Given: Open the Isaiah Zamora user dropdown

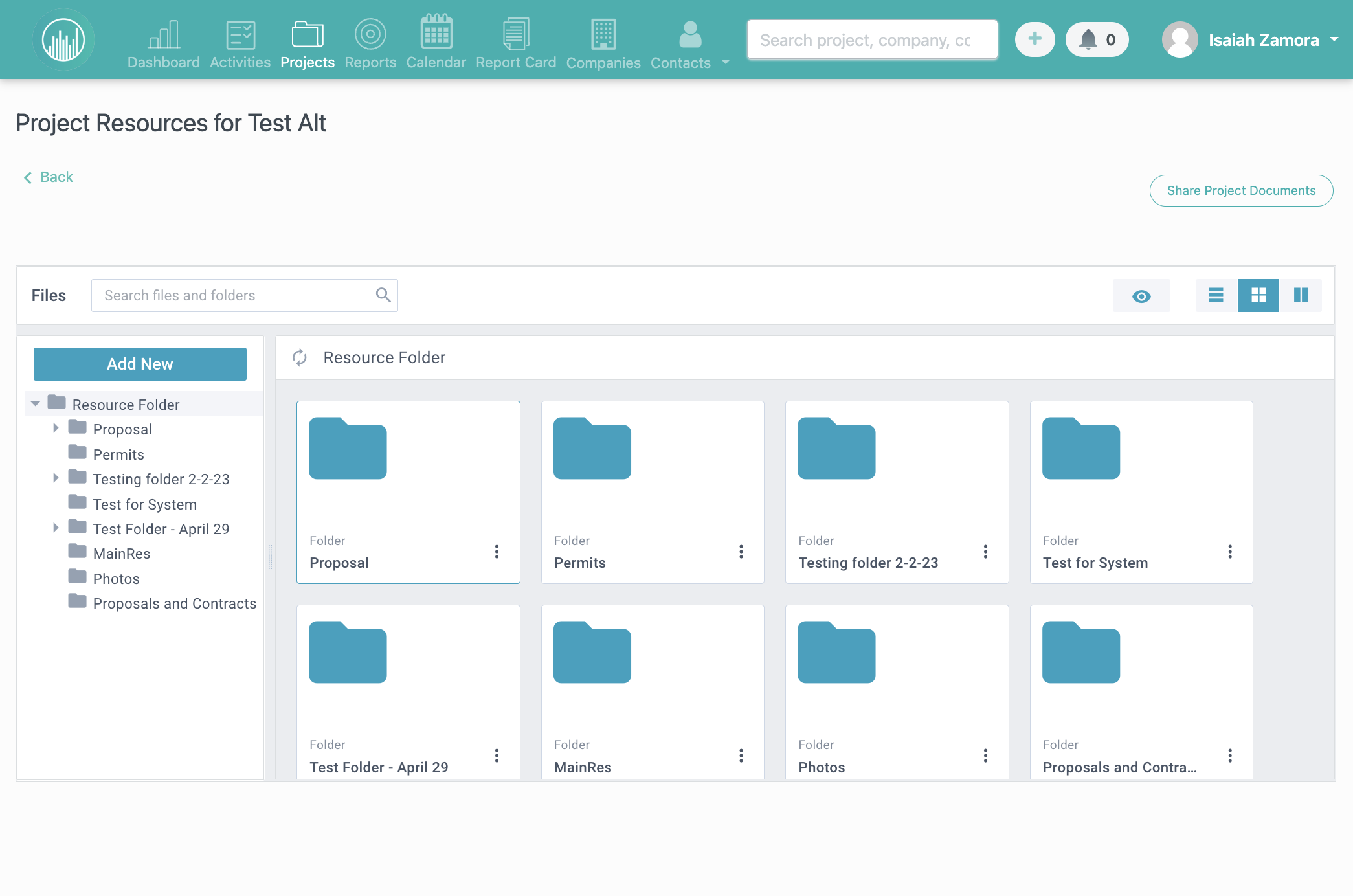Looking at the screenshot, I should coord(1250,40).
